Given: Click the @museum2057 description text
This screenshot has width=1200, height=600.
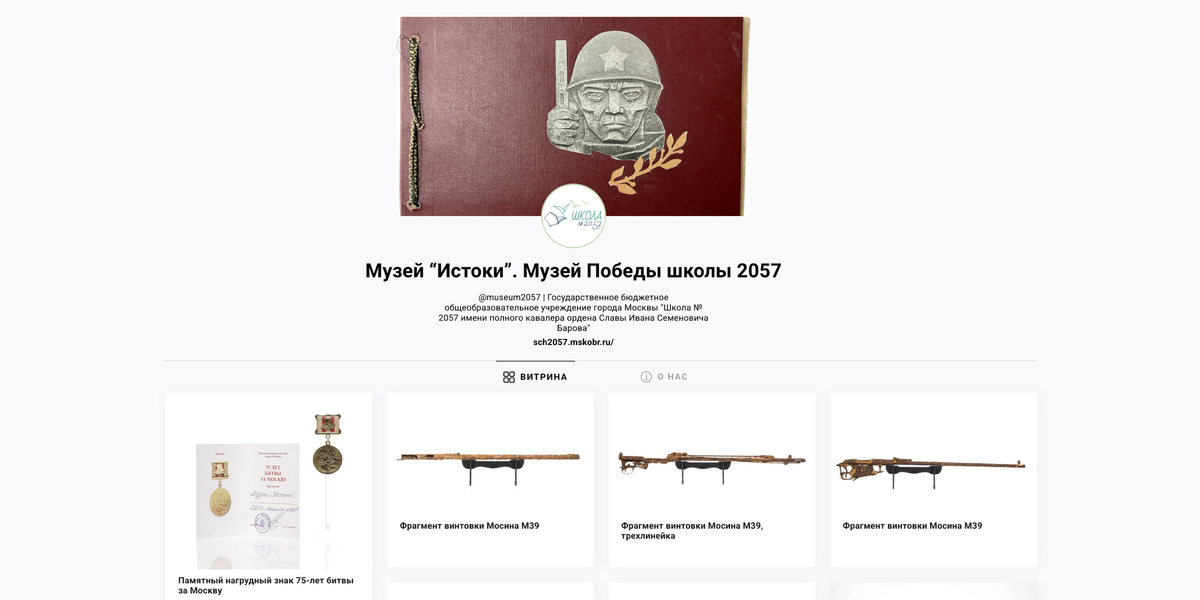Looking at the screenshot, I should [x=573, y=313].
